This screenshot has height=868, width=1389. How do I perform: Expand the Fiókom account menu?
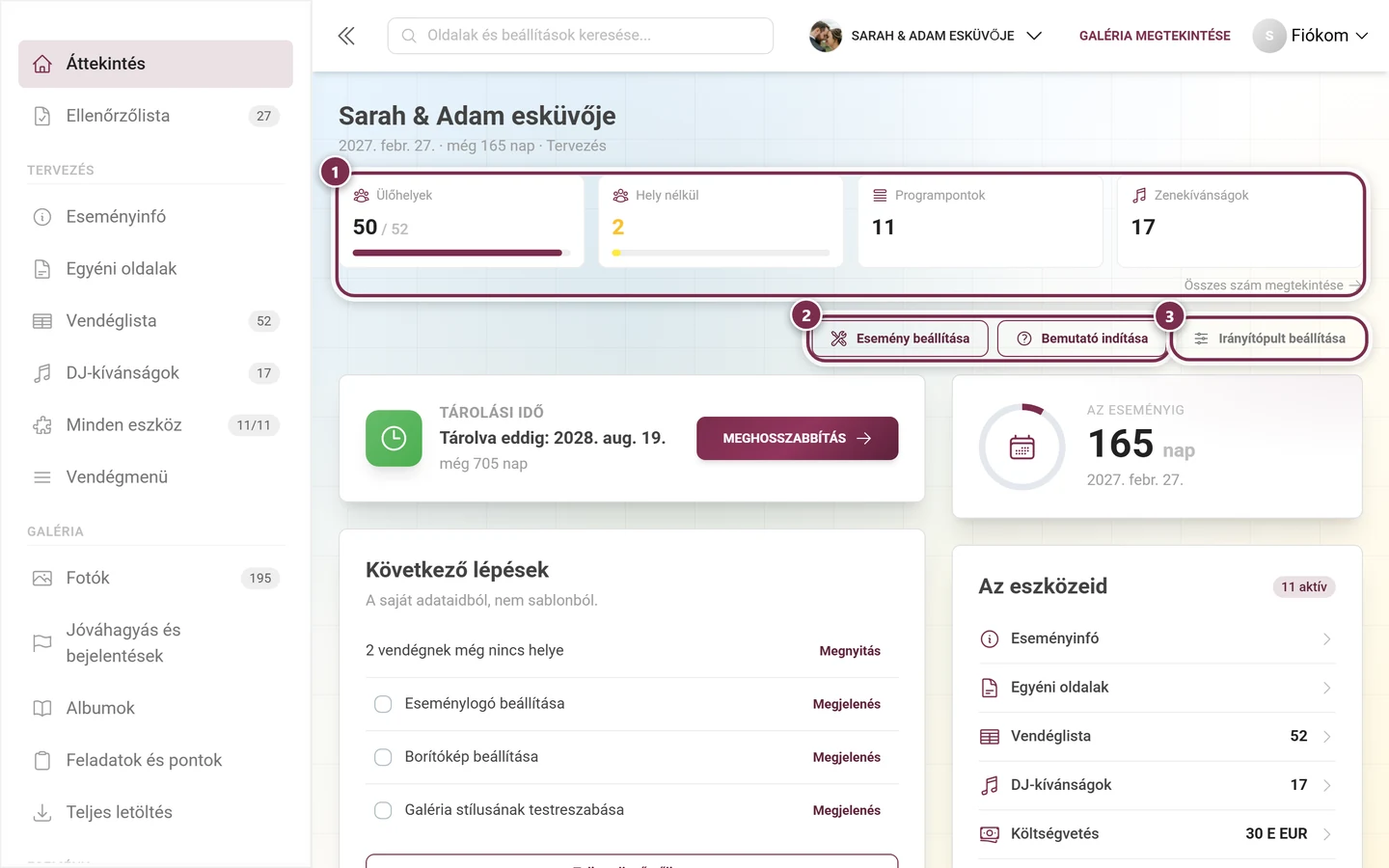pyautogui.click(x=1311, y=36)
